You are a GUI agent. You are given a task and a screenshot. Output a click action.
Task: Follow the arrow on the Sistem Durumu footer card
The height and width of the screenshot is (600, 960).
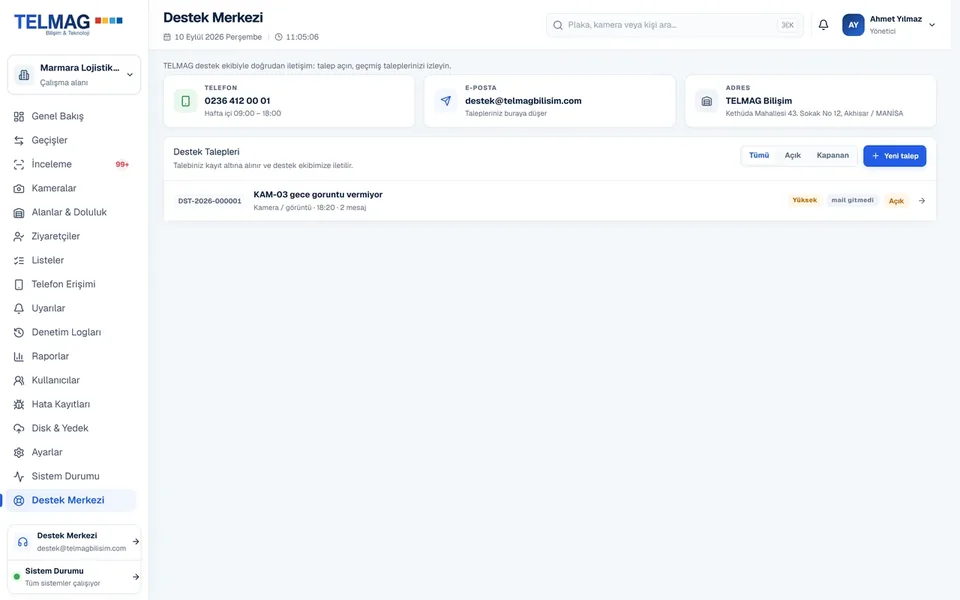pyautogui.click(x=136, y=577)
